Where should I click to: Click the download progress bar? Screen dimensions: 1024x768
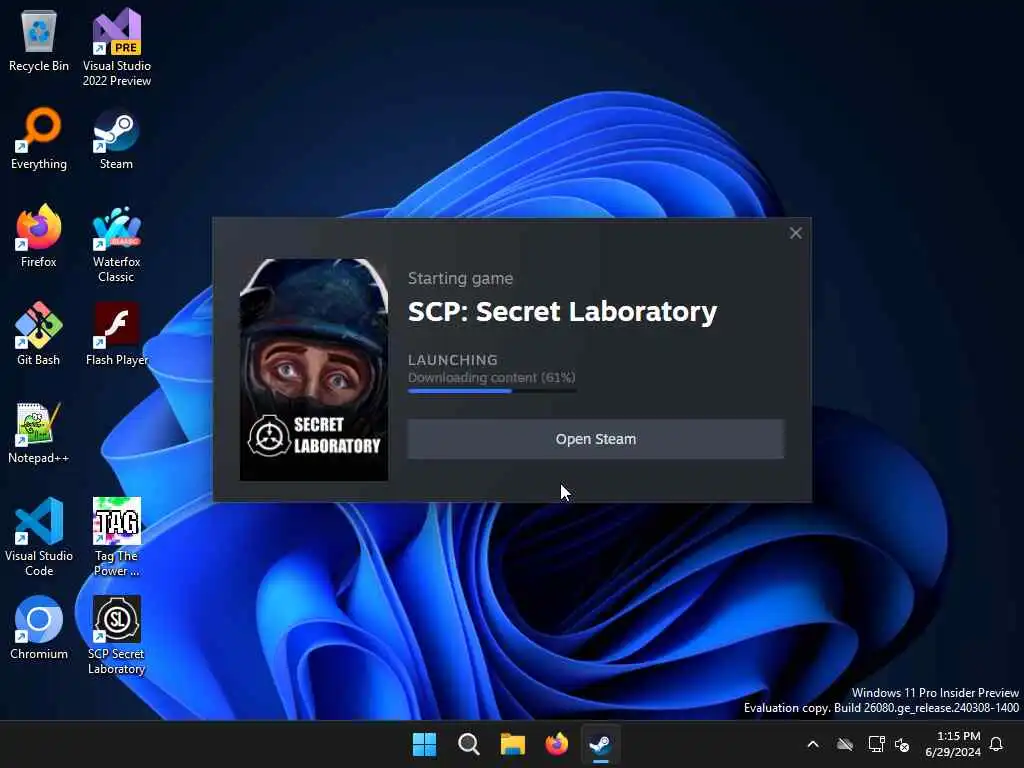[x=492, y=391]
